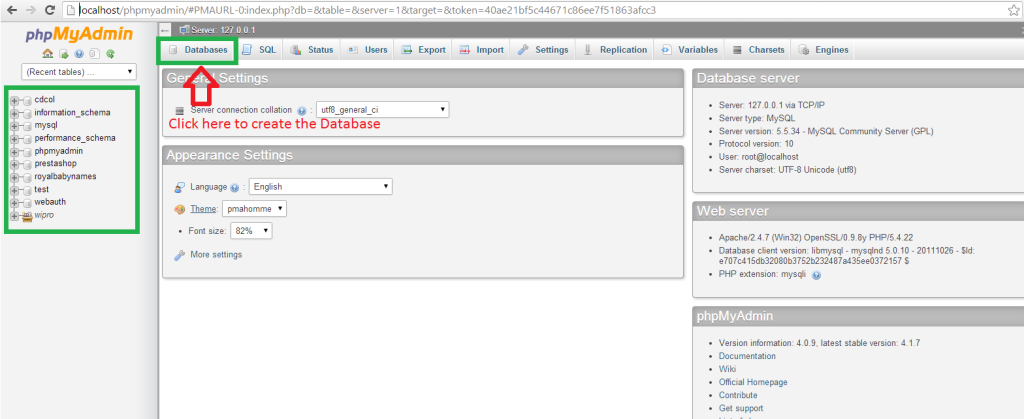Bookmark page with the star icon
The height and width of the screenshot is (419, 1024).
(x=1013, y=10)
